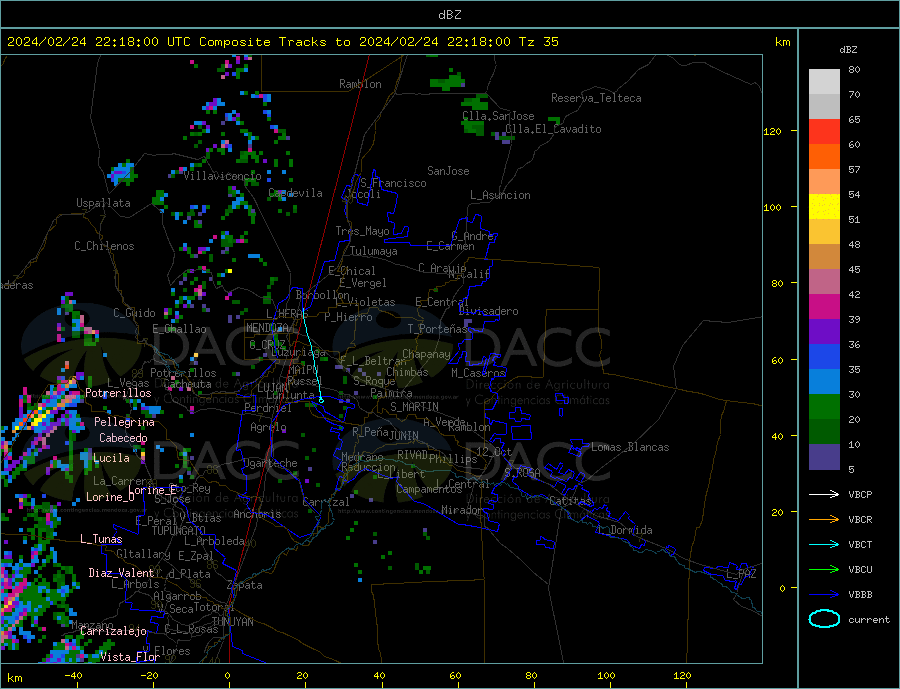
Task: Click the Potrerillos pink label
Action: (x=118, y=393)
